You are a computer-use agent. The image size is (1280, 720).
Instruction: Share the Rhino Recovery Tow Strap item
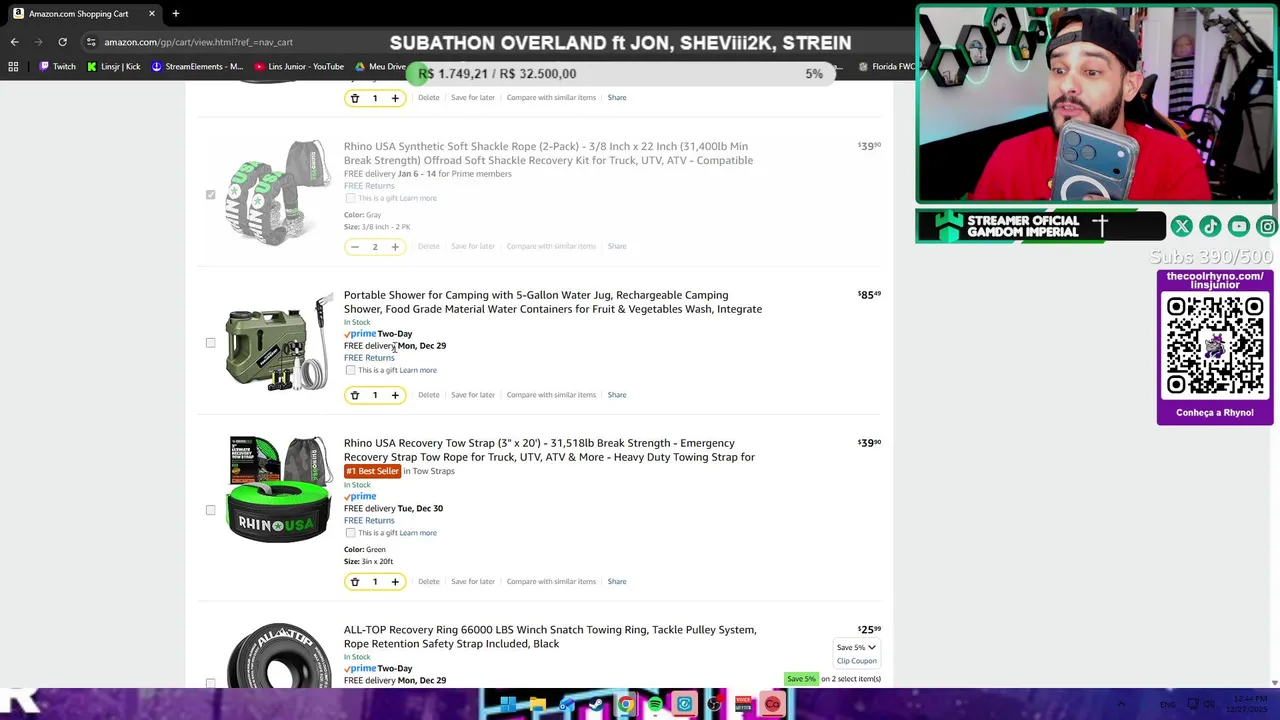pos(617,581)
